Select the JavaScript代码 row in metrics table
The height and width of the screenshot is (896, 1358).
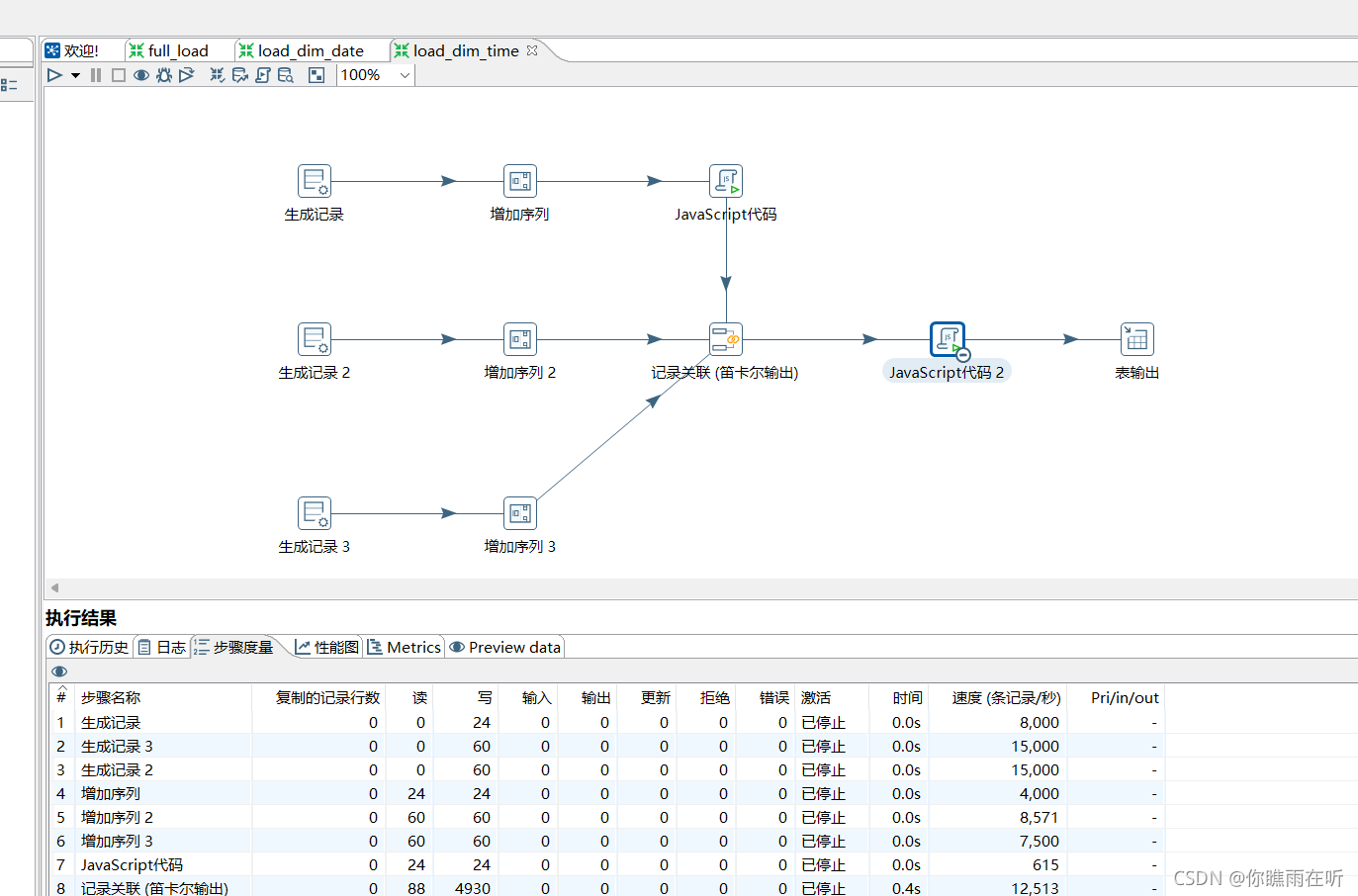pyautogui.click(x=608, y=864)
